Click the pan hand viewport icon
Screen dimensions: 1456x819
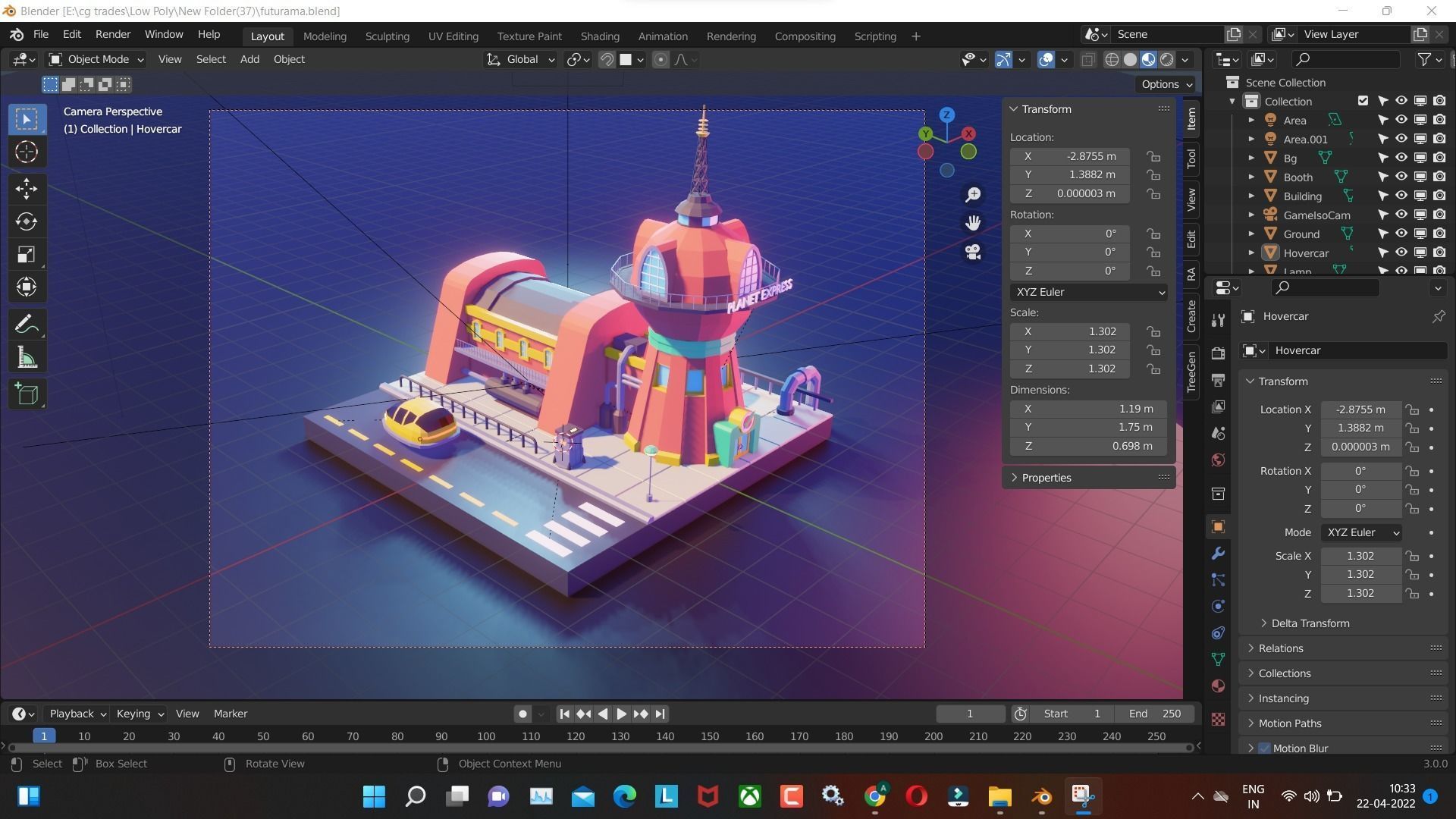pos(973,223)
